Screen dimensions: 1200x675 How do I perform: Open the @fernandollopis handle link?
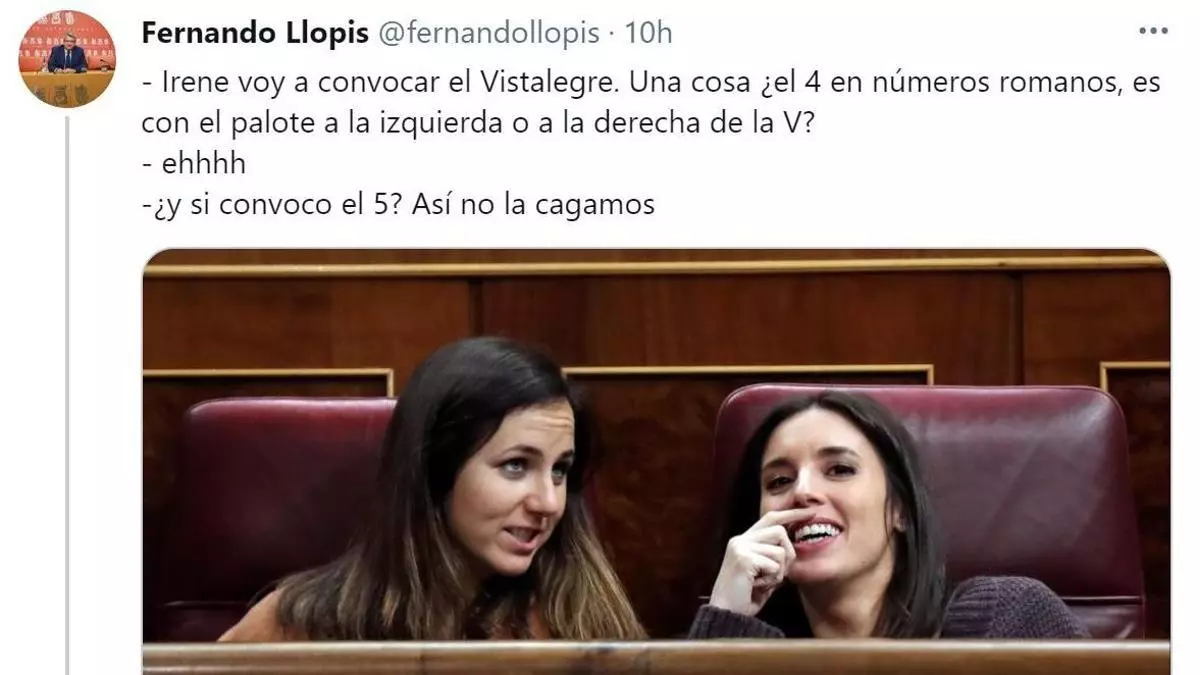487,33
